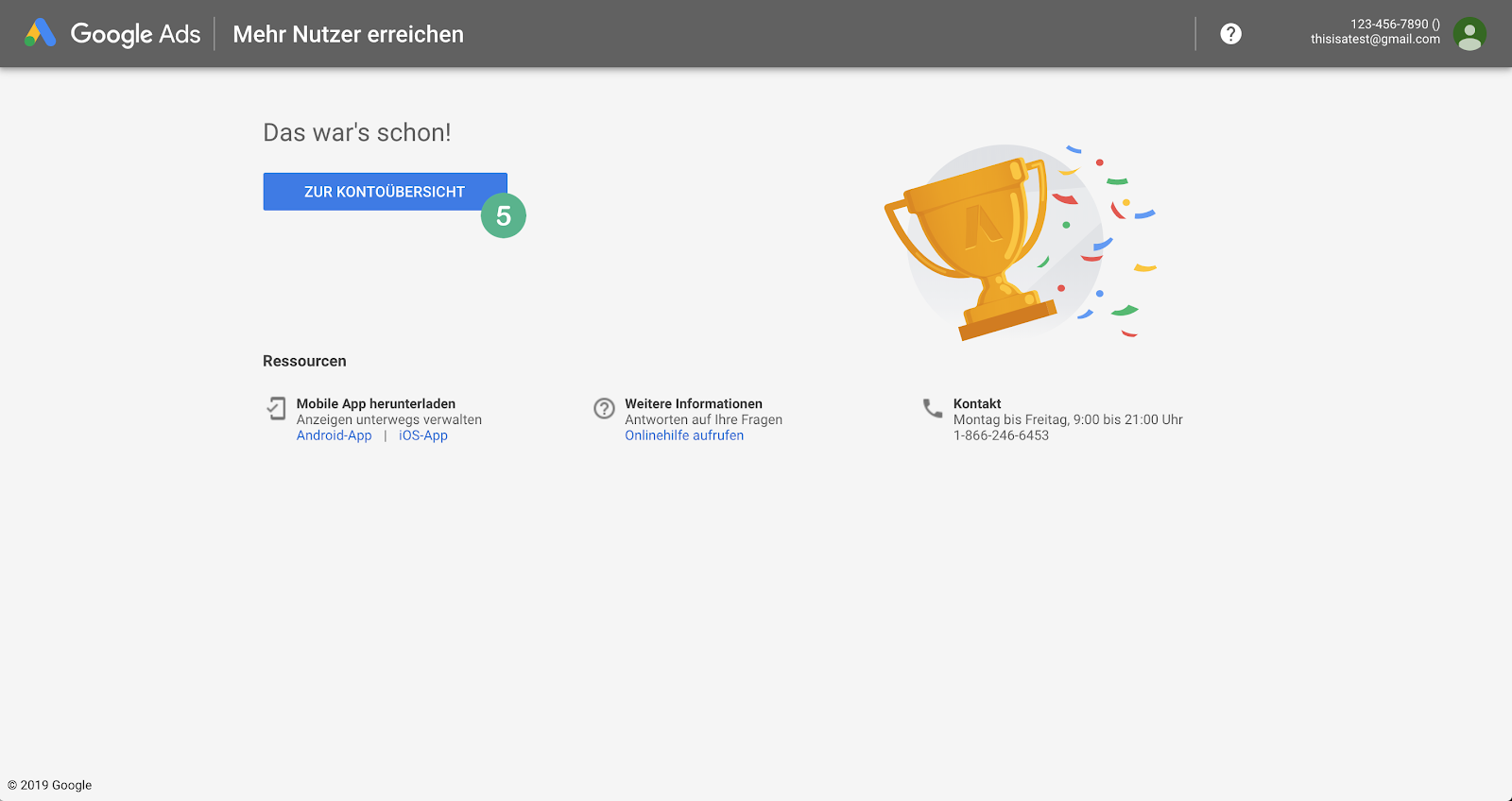Viewport: 1512px width, 801px height.
Task: Click the user account avatar icon
Action: (1469, 34)
